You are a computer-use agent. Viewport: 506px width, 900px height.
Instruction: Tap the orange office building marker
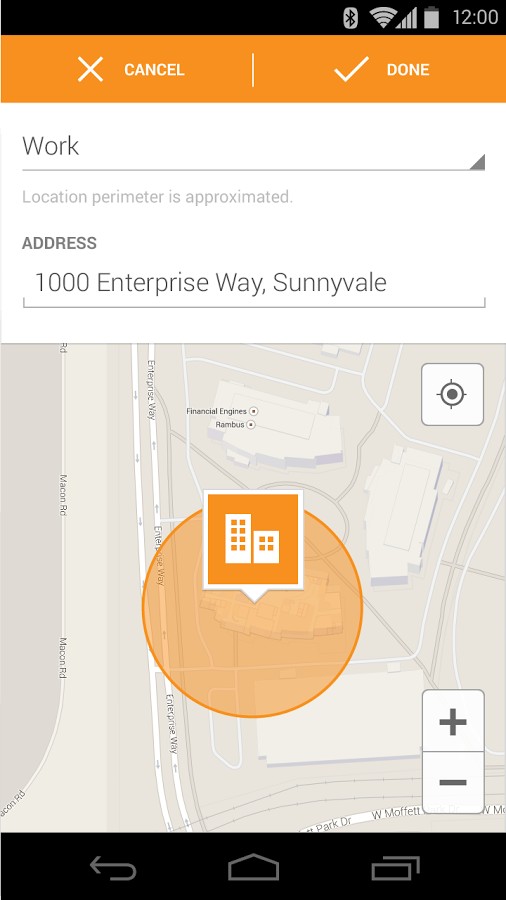(253, 540)
